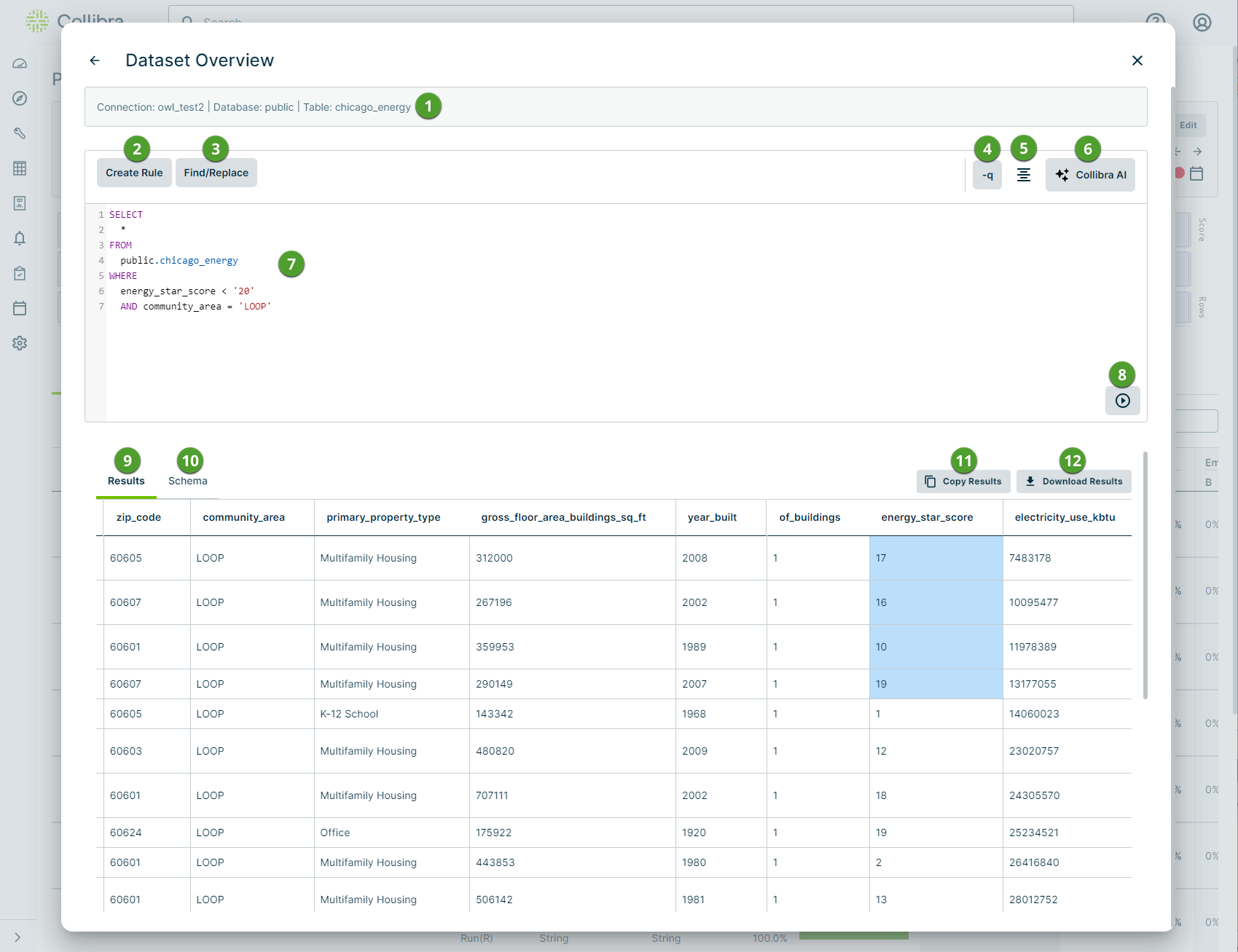Image resolution: width=1238 pixels, height=952 pixels.
Task: Switch to the Schema tab
Action: coord(187,481)
